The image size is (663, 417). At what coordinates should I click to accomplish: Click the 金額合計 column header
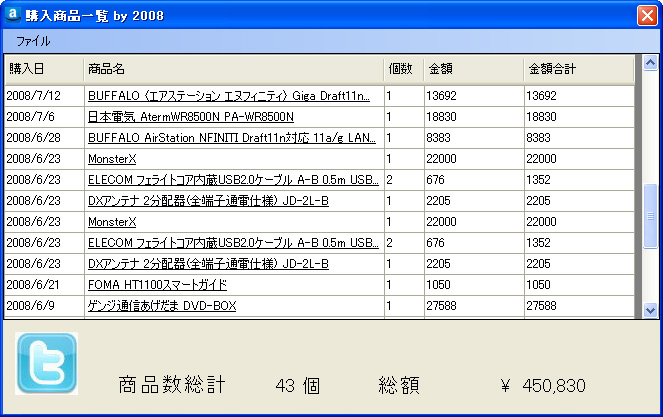click(x=579, y=69)
